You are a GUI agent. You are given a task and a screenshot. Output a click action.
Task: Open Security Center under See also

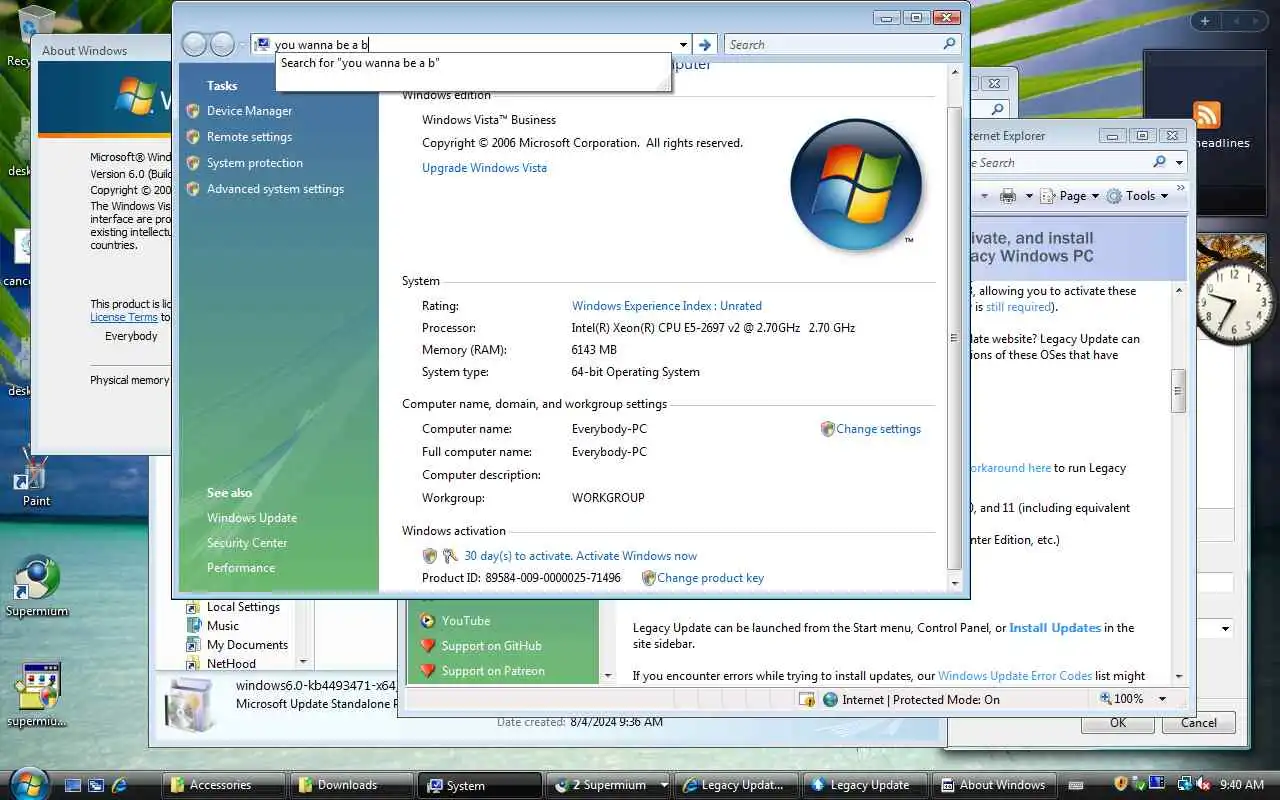tap(247, 543)
